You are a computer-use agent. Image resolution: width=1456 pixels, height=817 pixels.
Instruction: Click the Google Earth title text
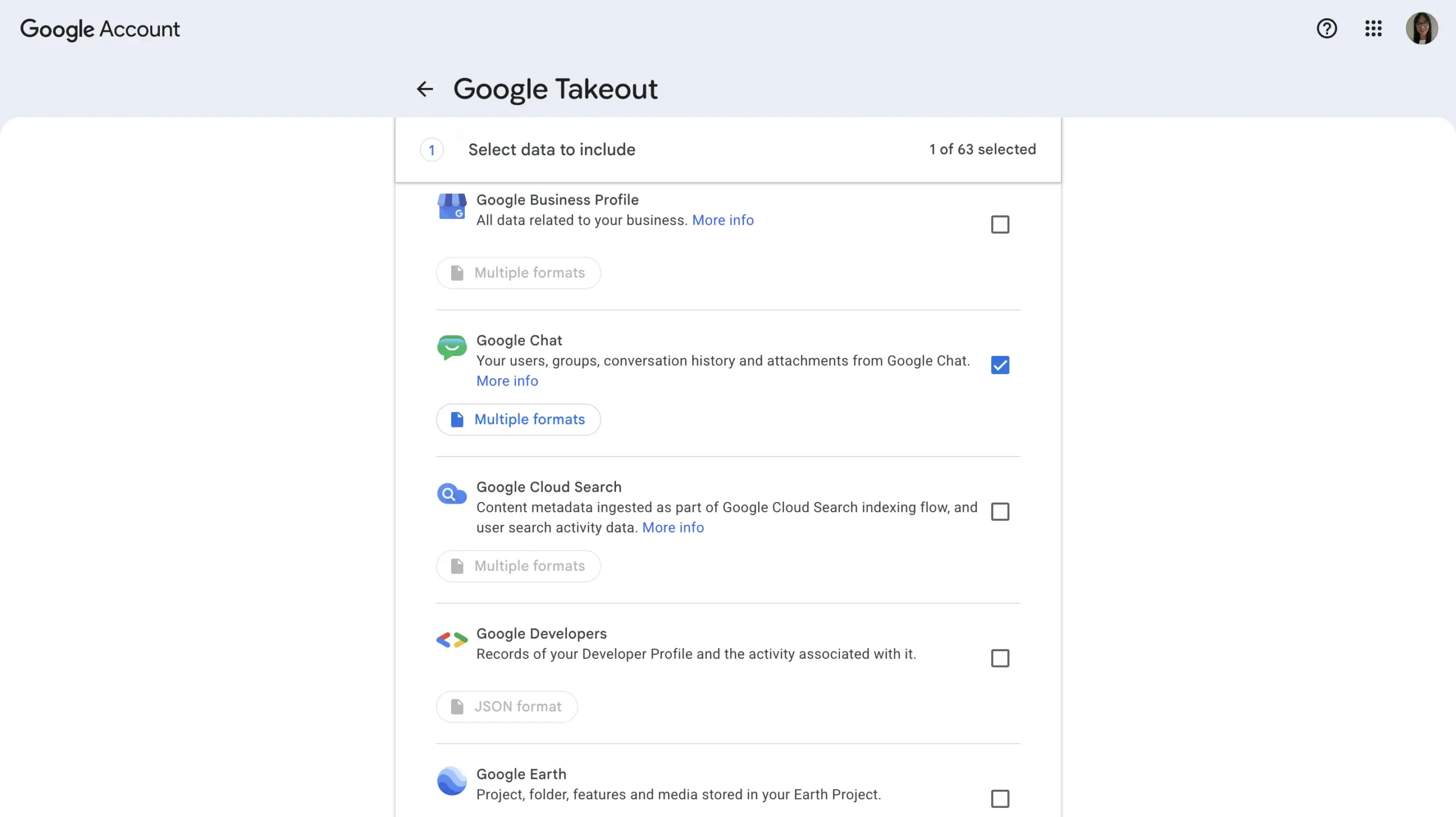coord(521,774)
